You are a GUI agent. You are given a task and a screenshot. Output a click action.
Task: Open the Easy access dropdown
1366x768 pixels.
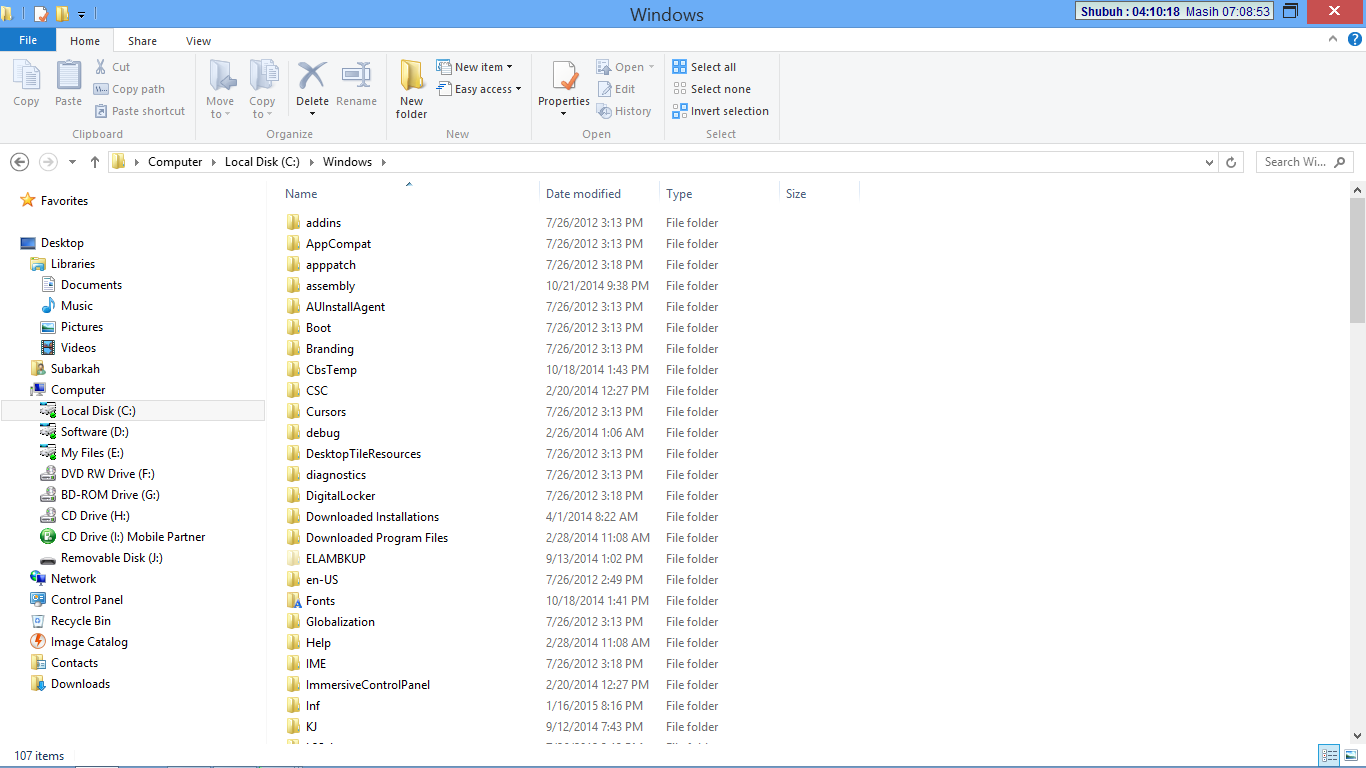(x=479, y=89)
